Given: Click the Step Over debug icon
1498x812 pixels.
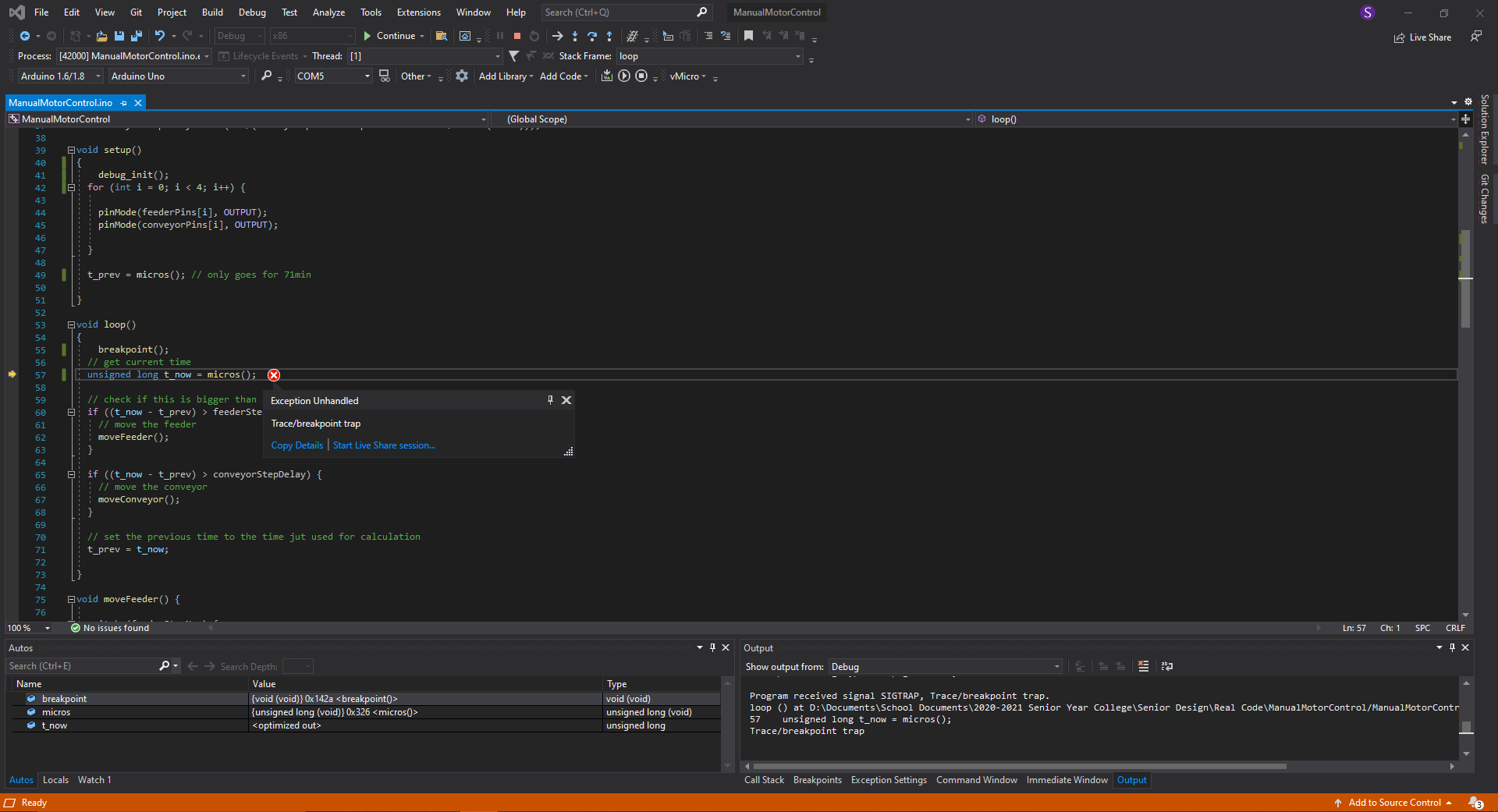Looking at the screenshot, I should (593, 36).
